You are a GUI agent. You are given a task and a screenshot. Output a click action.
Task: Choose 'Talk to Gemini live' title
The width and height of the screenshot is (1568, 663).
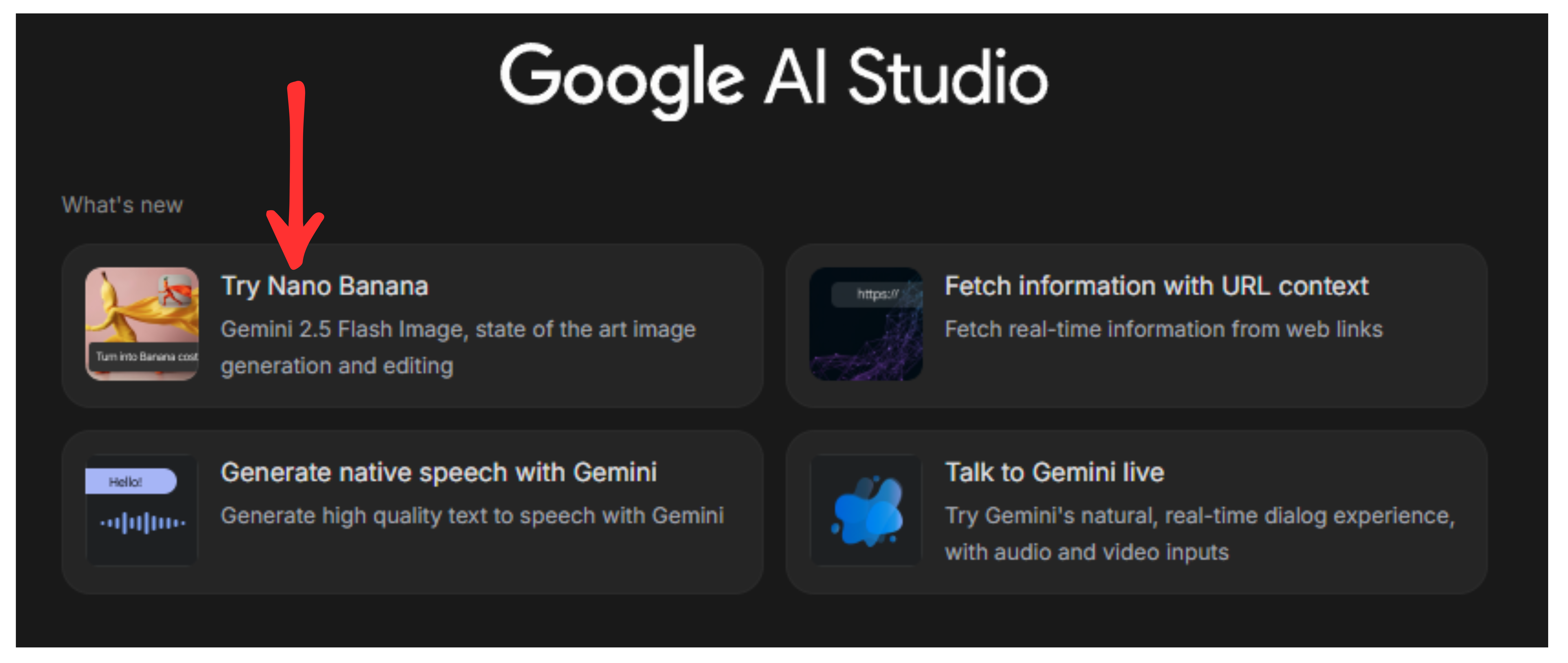(x=1054, y=472)
